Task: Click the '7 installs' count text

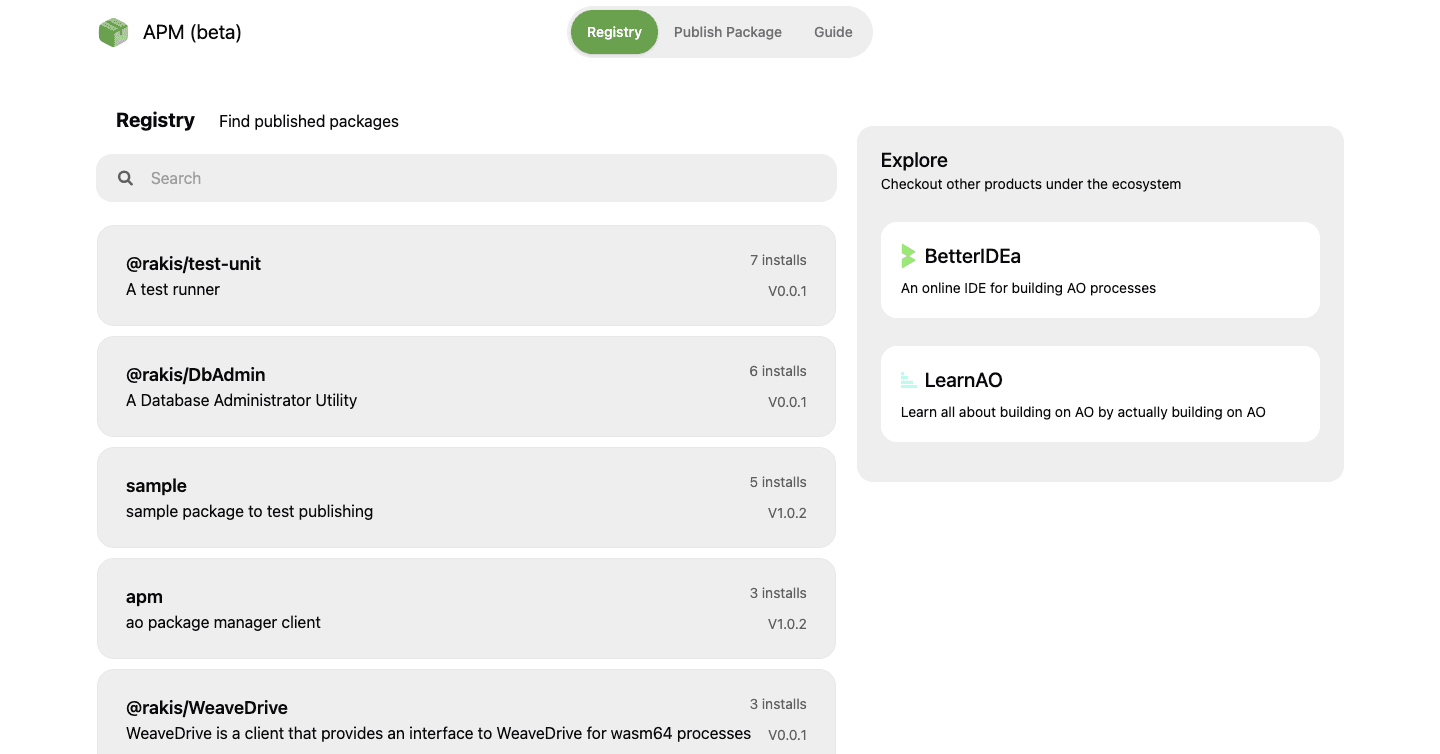Action: point(778,260)
